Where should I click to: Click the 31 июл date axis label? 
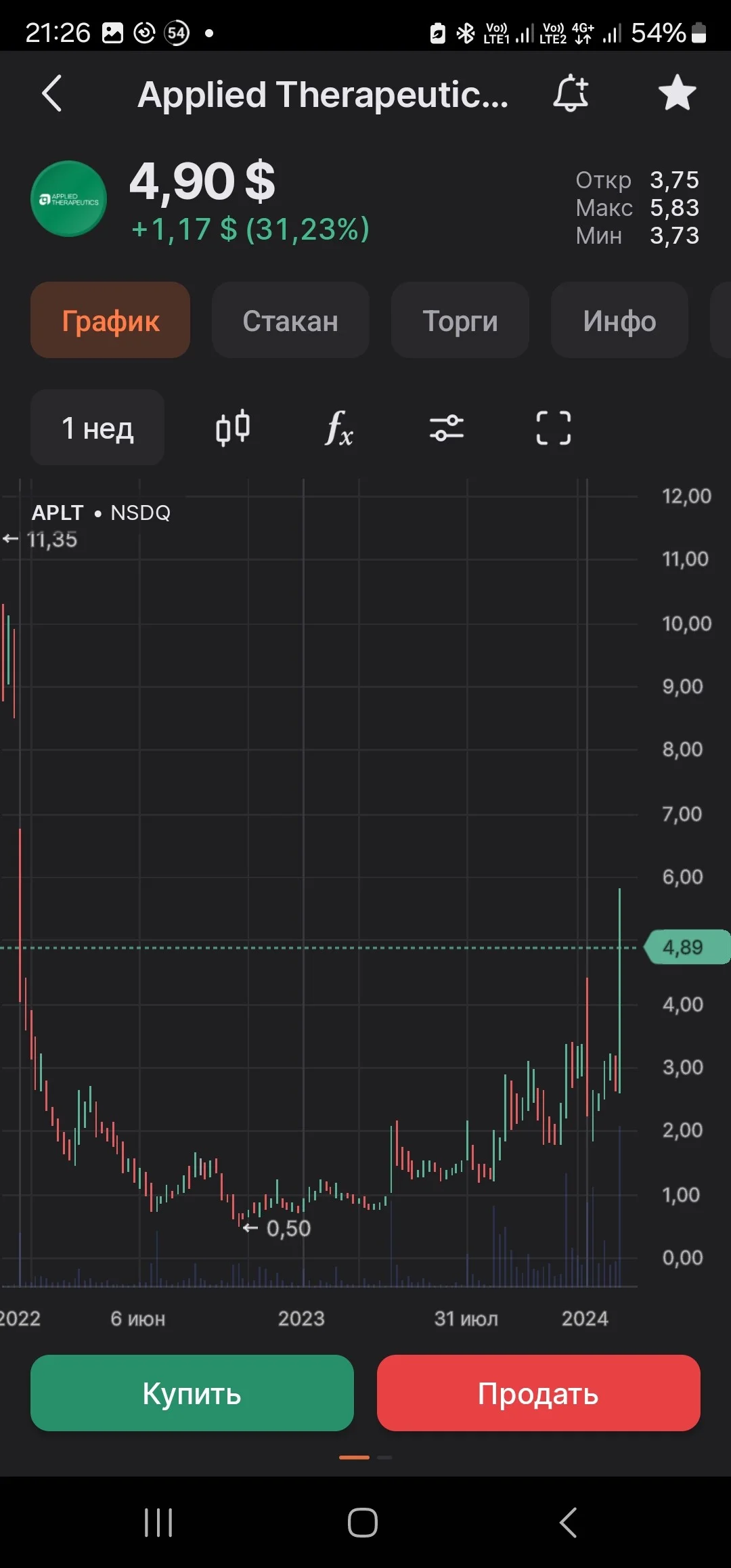point(466,1318)
